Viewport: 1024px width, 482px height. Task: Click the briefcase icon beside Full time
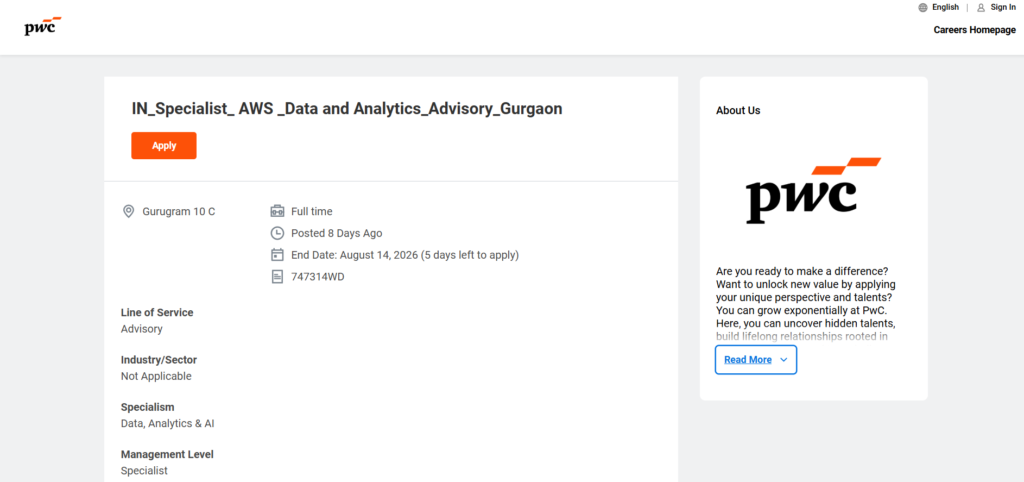coord(278,211)
